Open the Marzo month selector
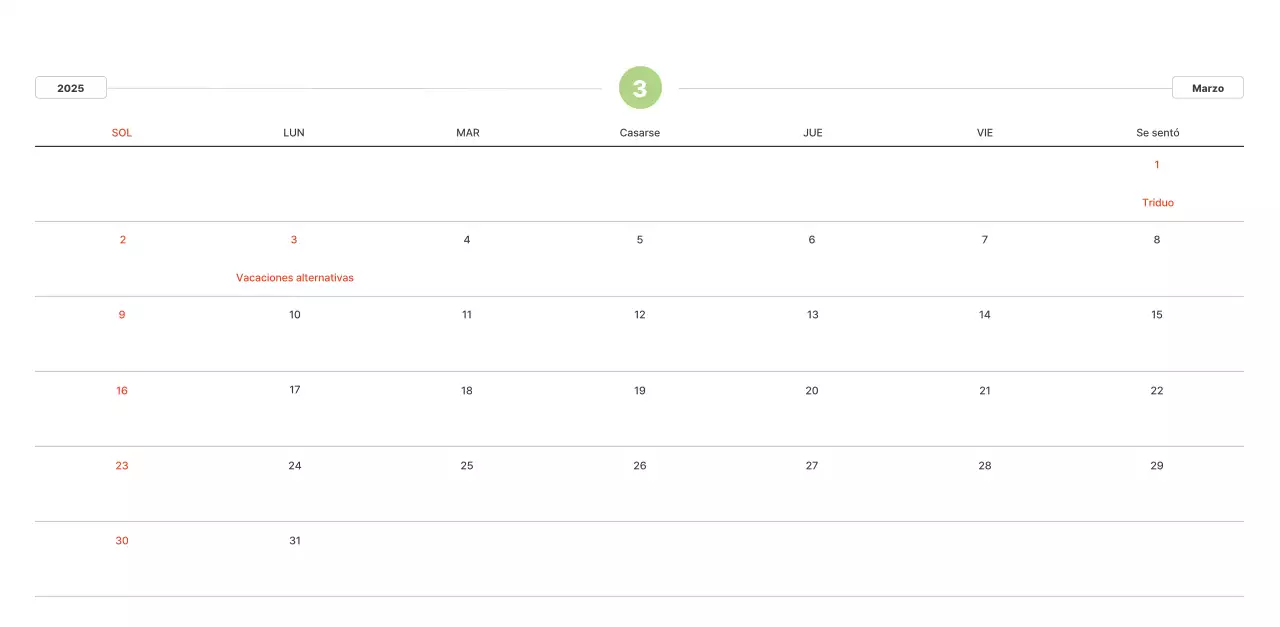This screenshot has width=1280, height=627. [1207, 88]
